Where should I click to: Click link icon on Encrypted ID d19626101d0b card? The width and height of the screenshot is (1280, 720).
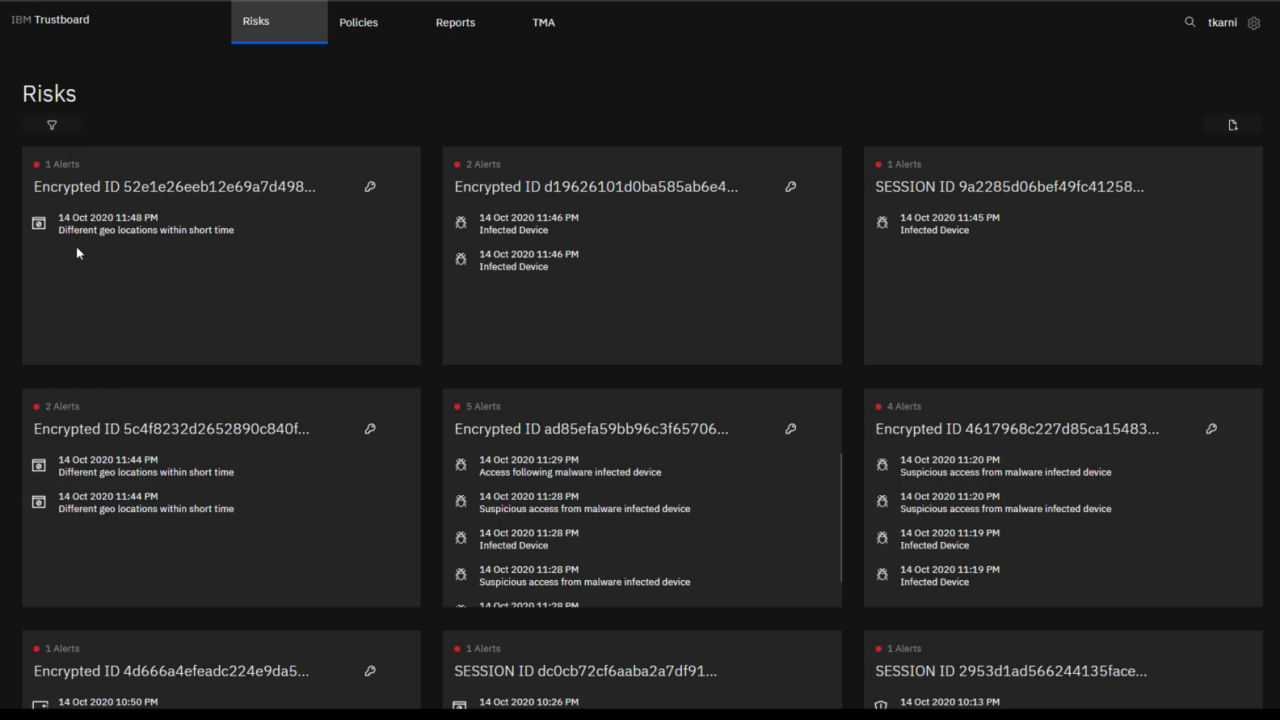tap(791, 187)
